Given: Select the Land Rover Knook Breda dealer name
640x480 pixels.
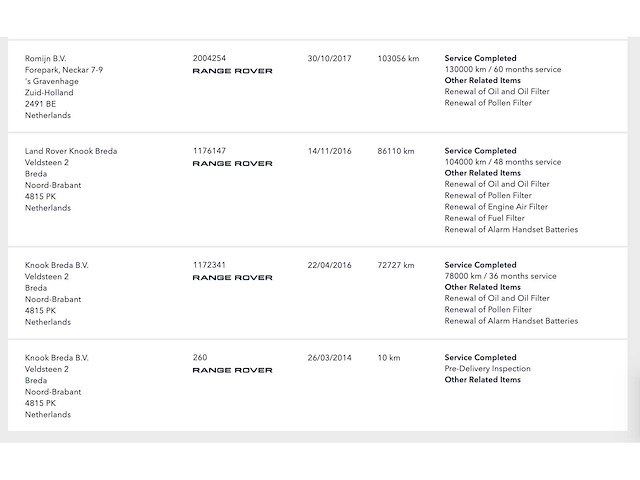Looking at the screenshot, I should [x=71, y=151].
